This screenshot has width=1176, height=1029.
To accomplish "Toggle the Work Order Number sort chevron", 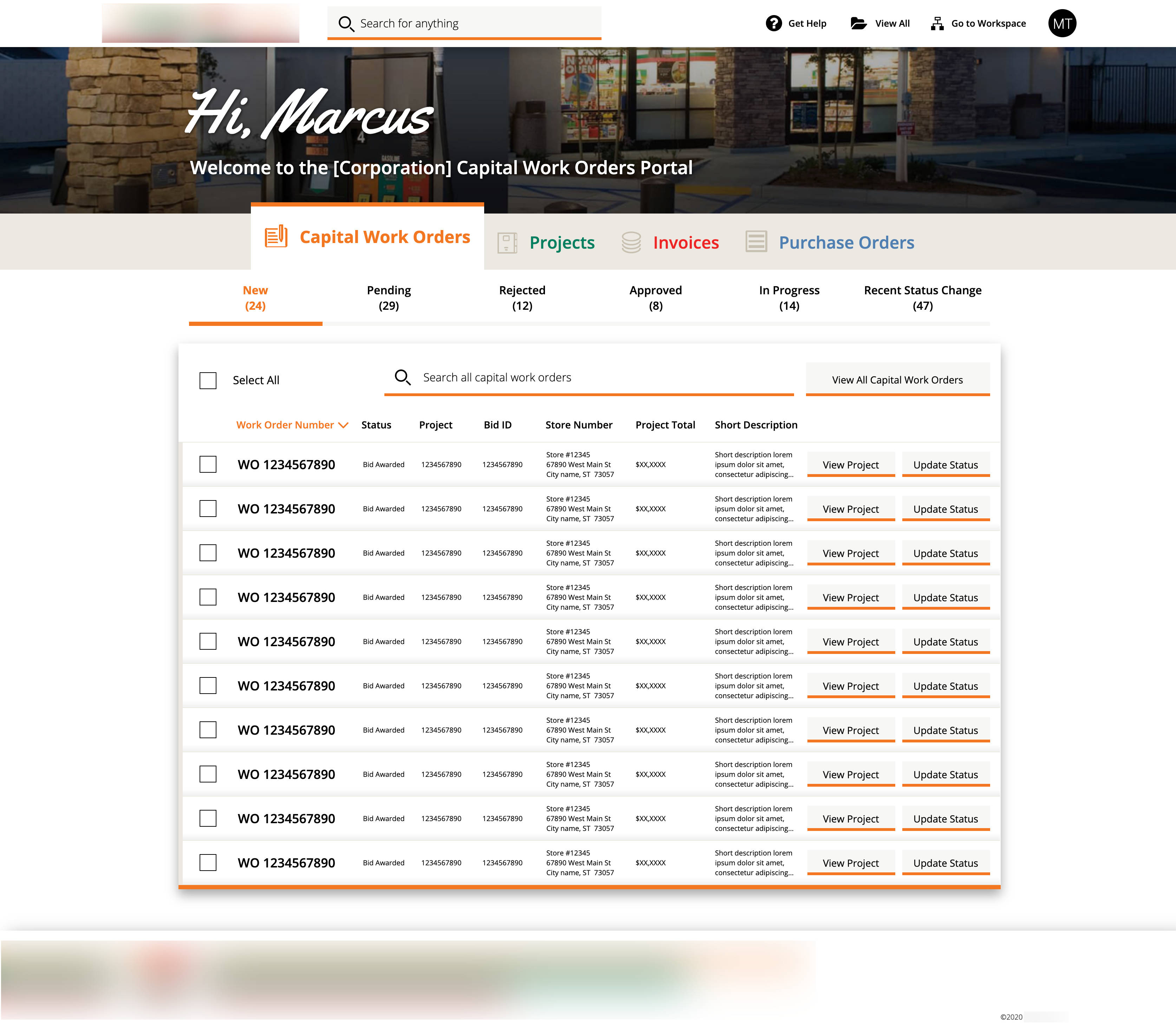I will pyautogui.click(x=344, y=425).
